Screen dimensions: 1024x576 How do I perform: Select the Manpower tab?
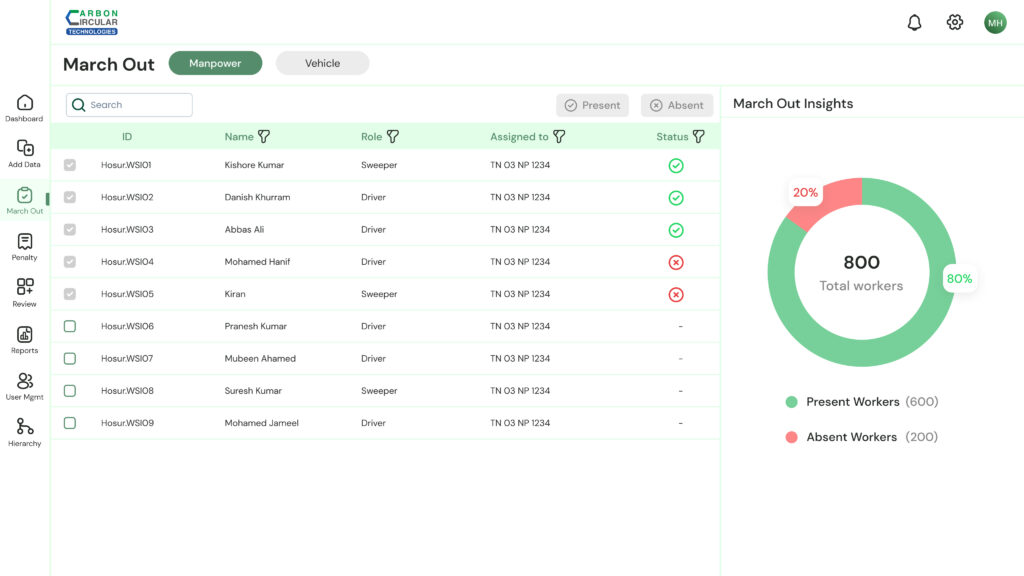coord(215,63)
